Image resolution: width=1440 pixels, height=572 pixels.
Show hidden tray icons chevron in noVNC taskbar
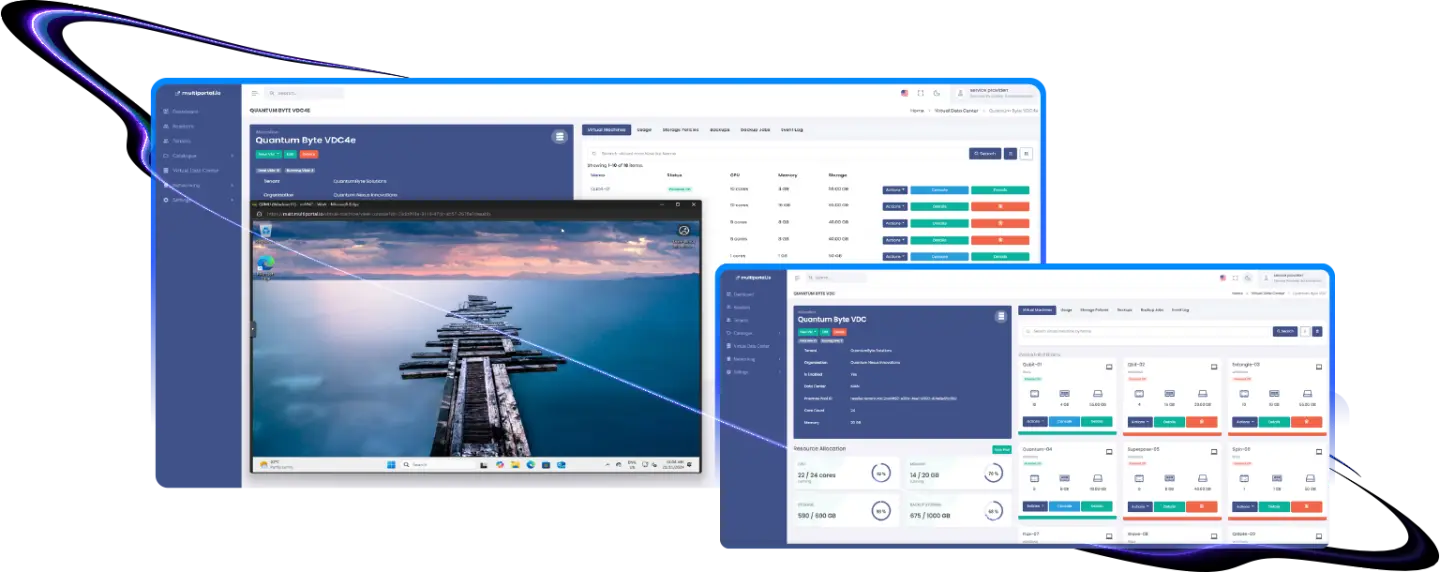coord(607,464)
